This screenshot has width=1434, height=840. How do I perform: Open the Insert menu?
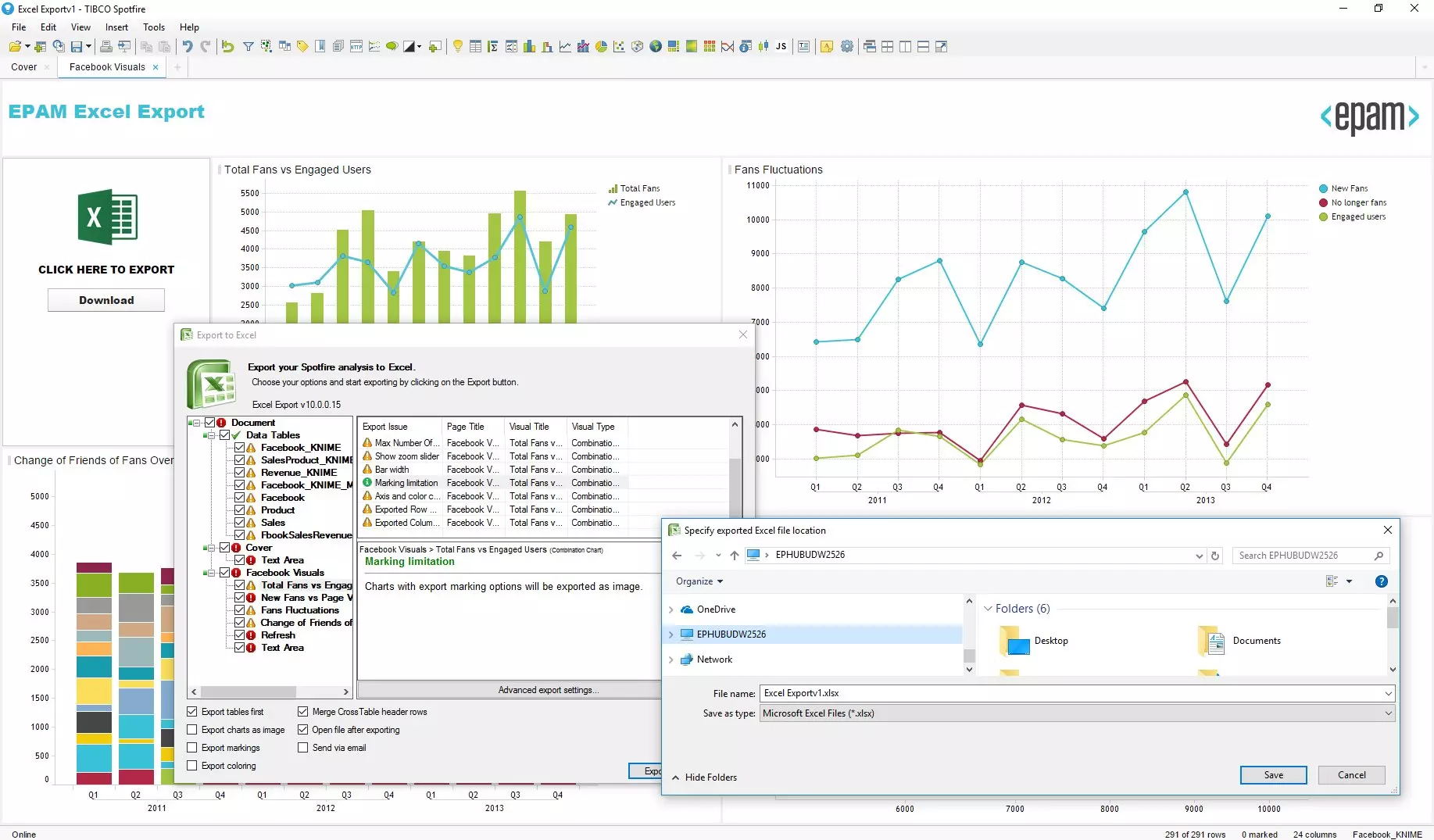[116, 27]
